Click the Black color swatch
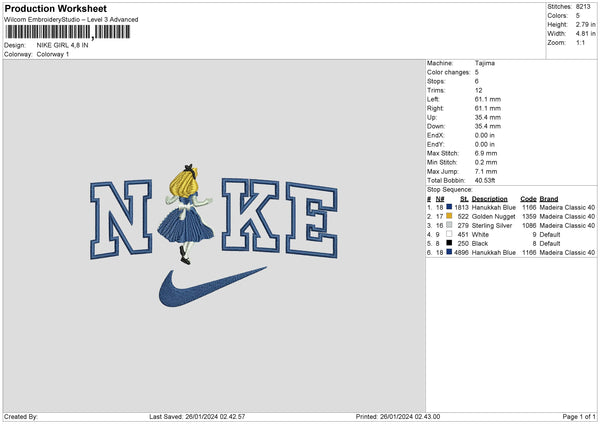The height and width of the screenshot is (424, 600). 449,243
